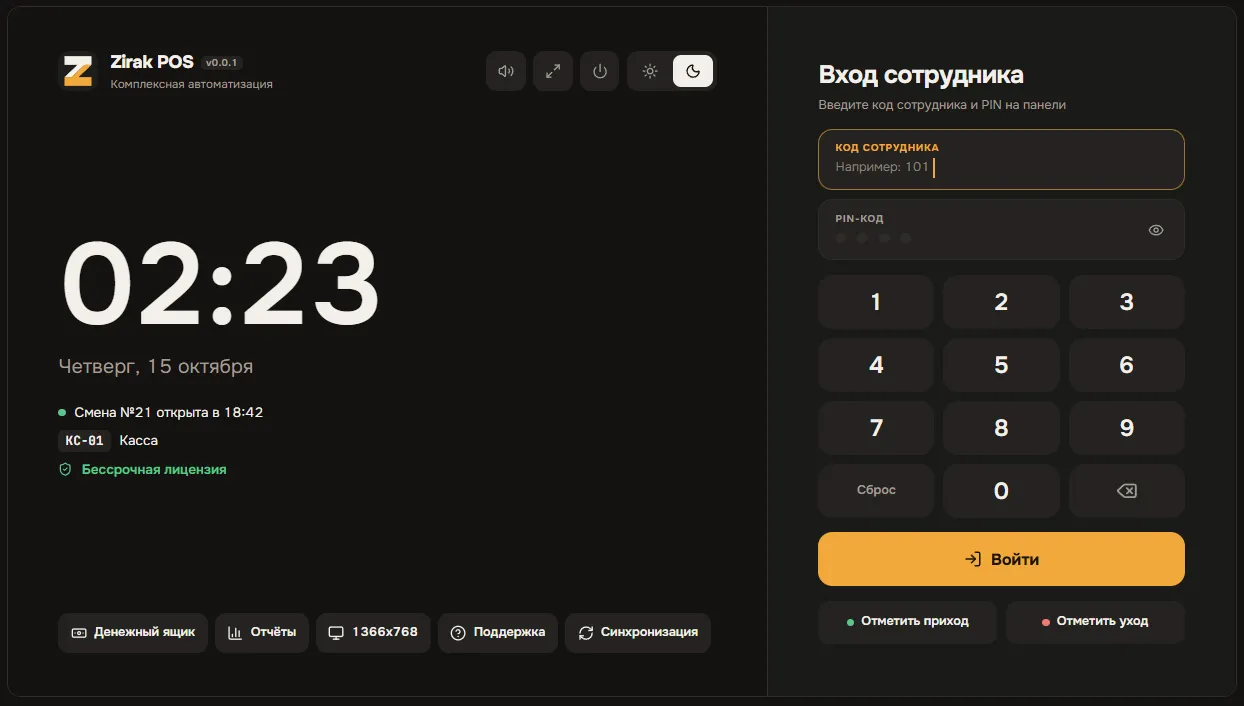
Task: Switch to light theme sun icon
Action: pos(650,71)
